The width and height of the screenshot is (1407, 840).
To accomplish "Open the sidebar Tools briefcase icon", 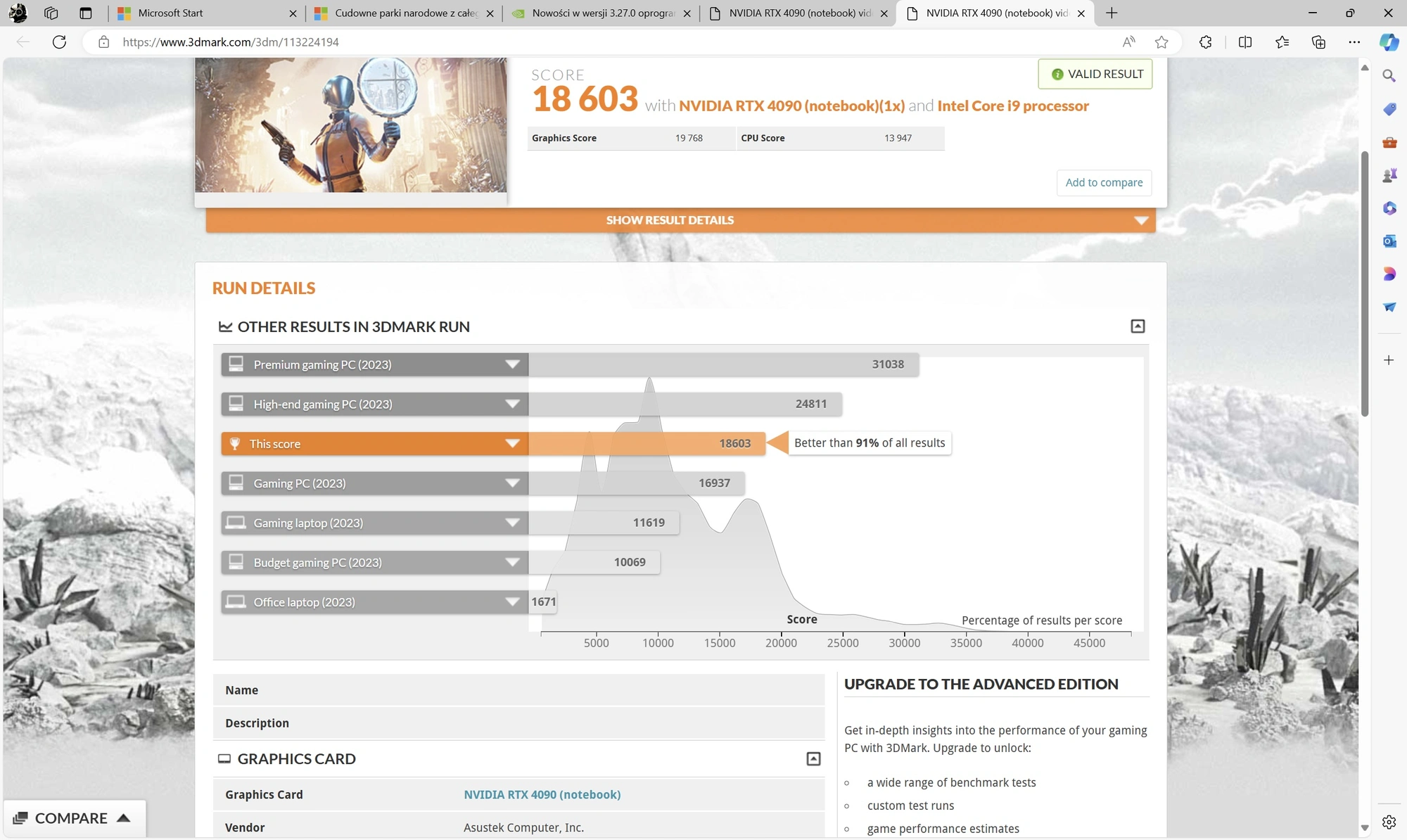I will pyautogui.click(x=1389, y=142).
